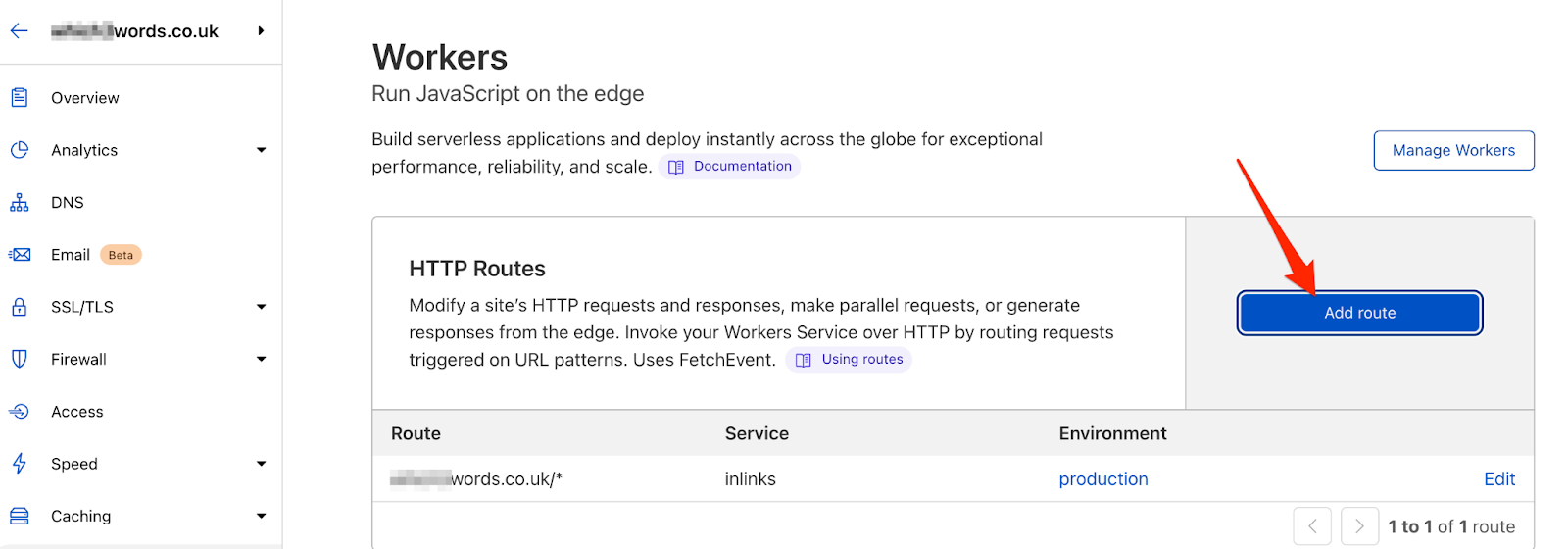
Task: Edit the inlinks route
Action: click(1498, 479)
